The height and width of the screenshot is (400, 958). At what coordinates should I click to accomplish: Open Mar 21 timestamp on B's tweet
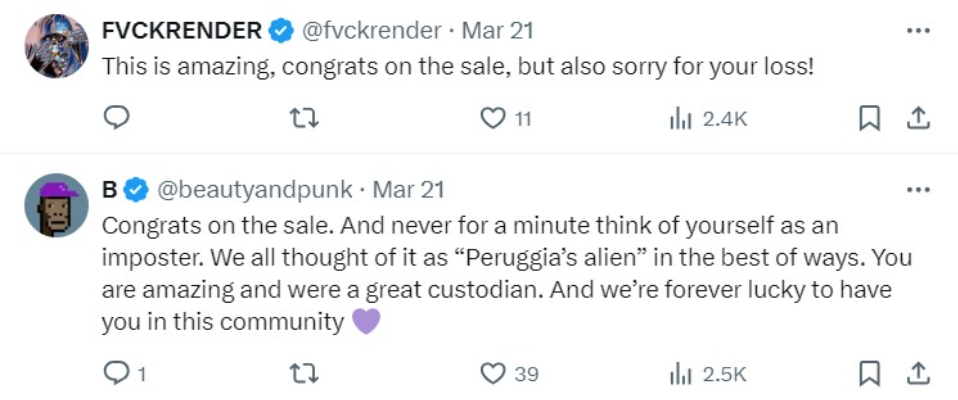408,189
